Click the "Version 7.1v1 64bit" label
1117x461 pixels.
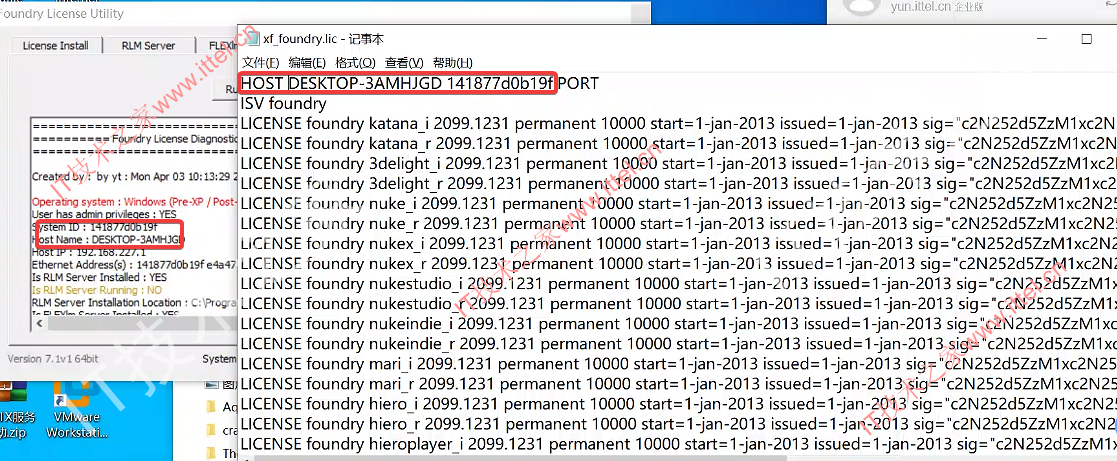53,358
